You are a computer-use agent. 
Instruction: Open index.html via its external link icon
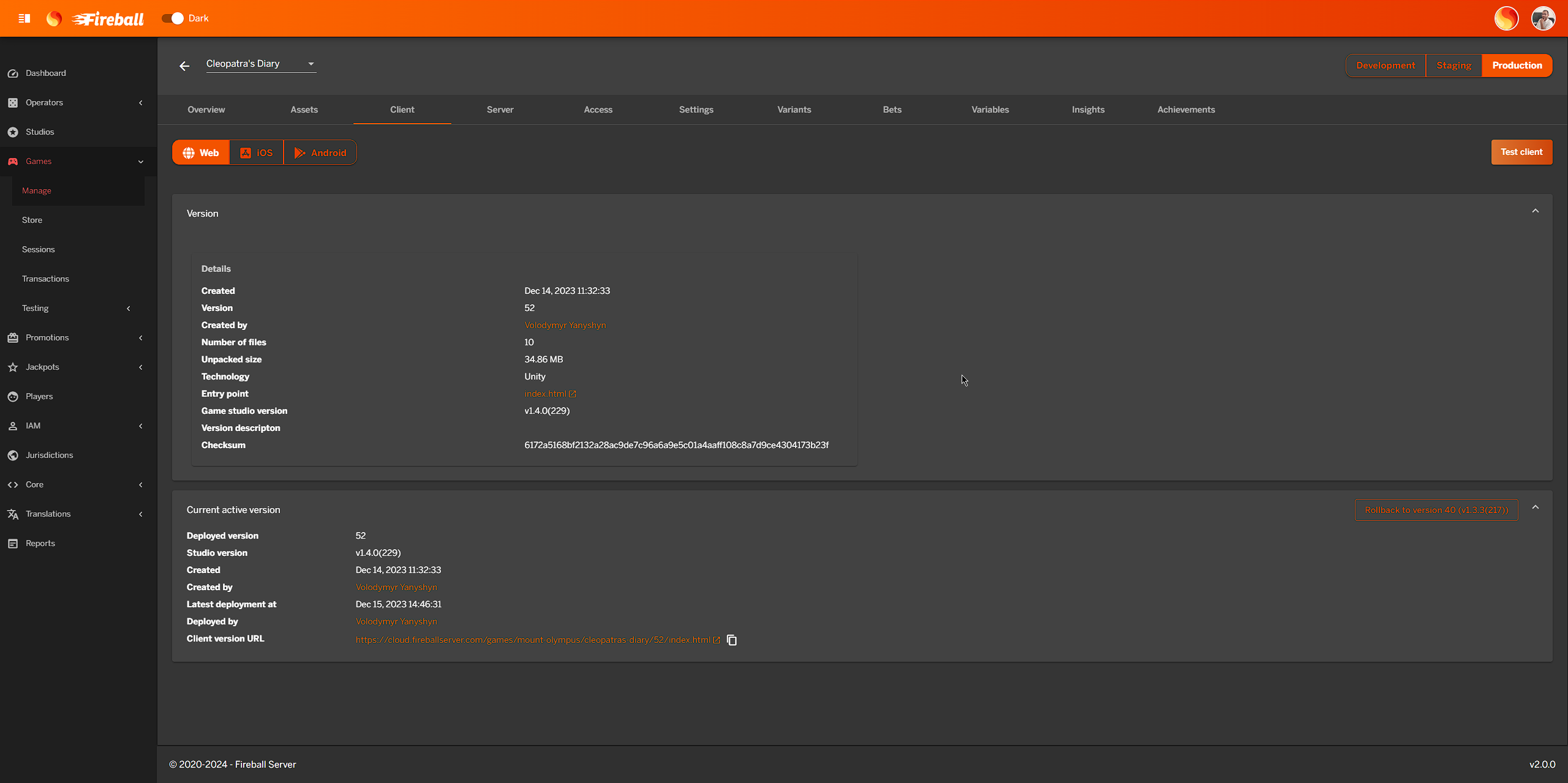[x=572, y=394]
